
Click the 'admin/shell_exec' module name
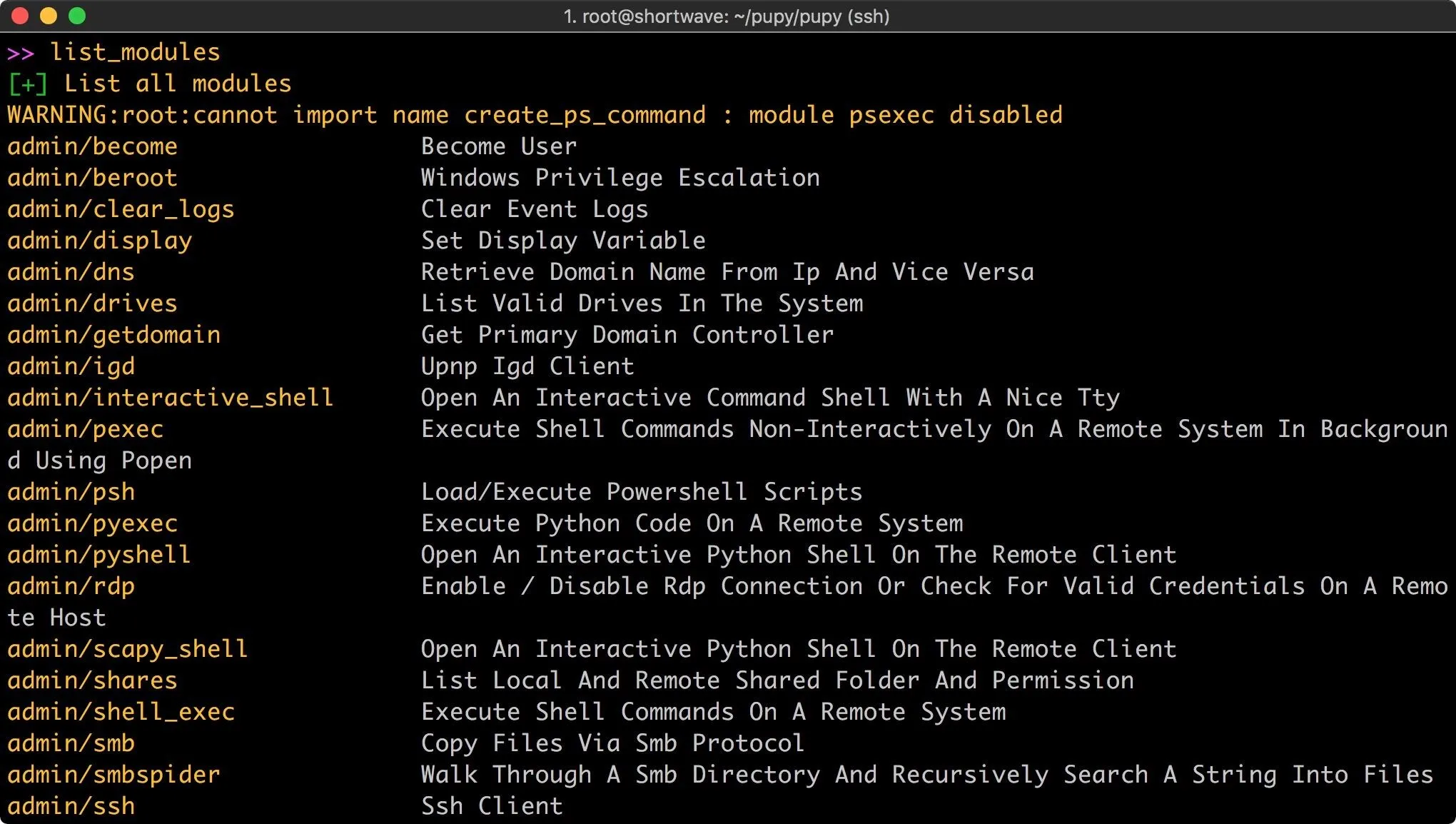click(121, 712)
